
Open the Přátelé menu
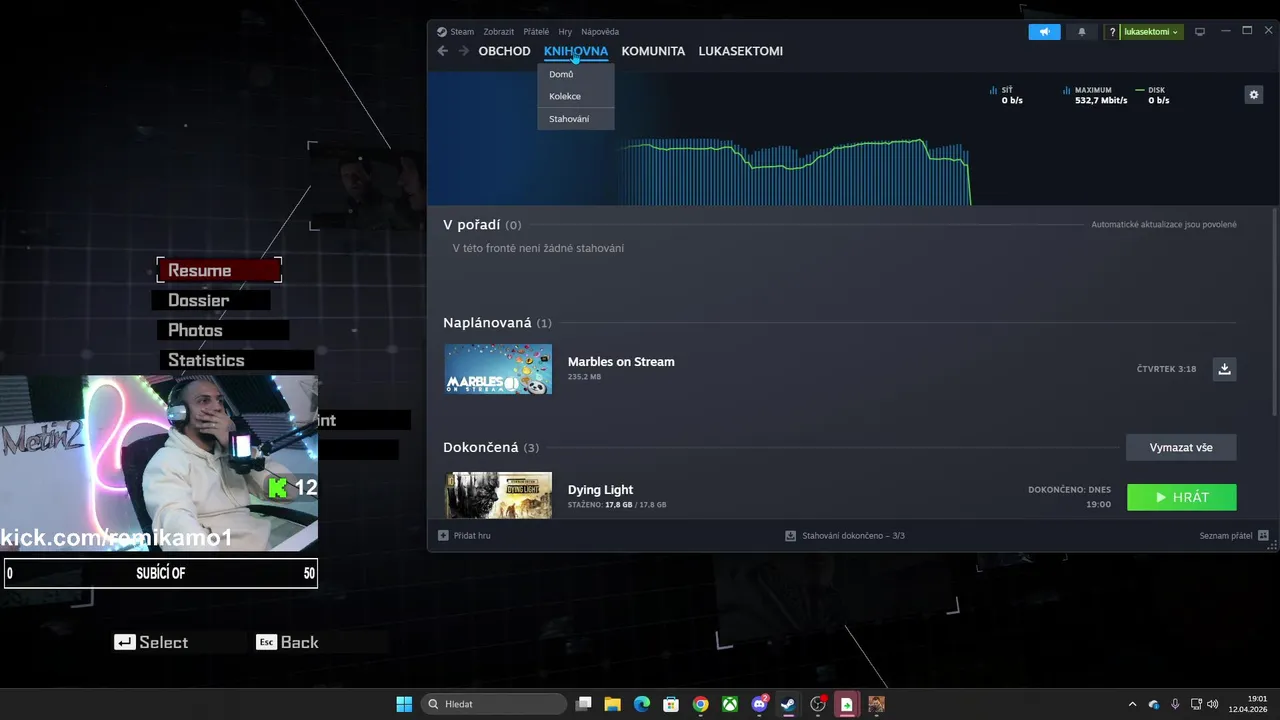pos(536,32)
